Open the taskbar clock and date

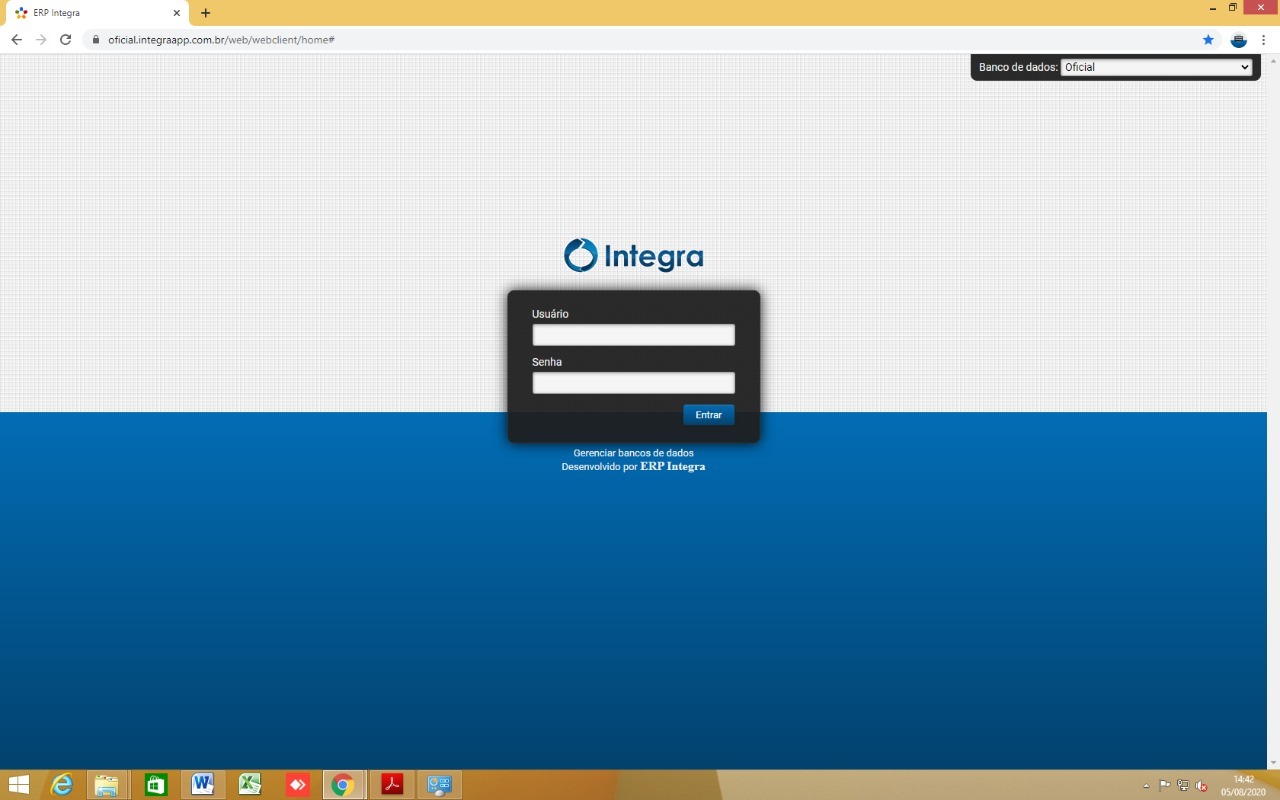(1243, 786)
